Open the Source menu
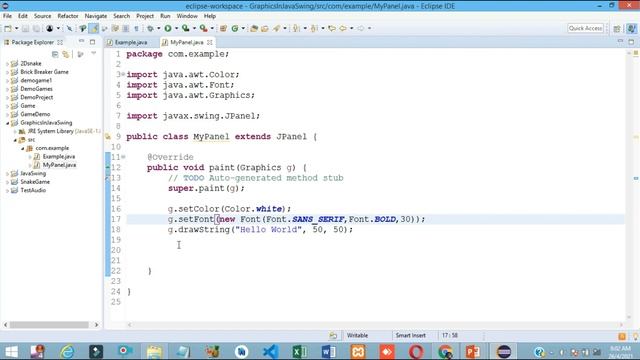Viewport: 640px width, 360px height. [42, 16]
